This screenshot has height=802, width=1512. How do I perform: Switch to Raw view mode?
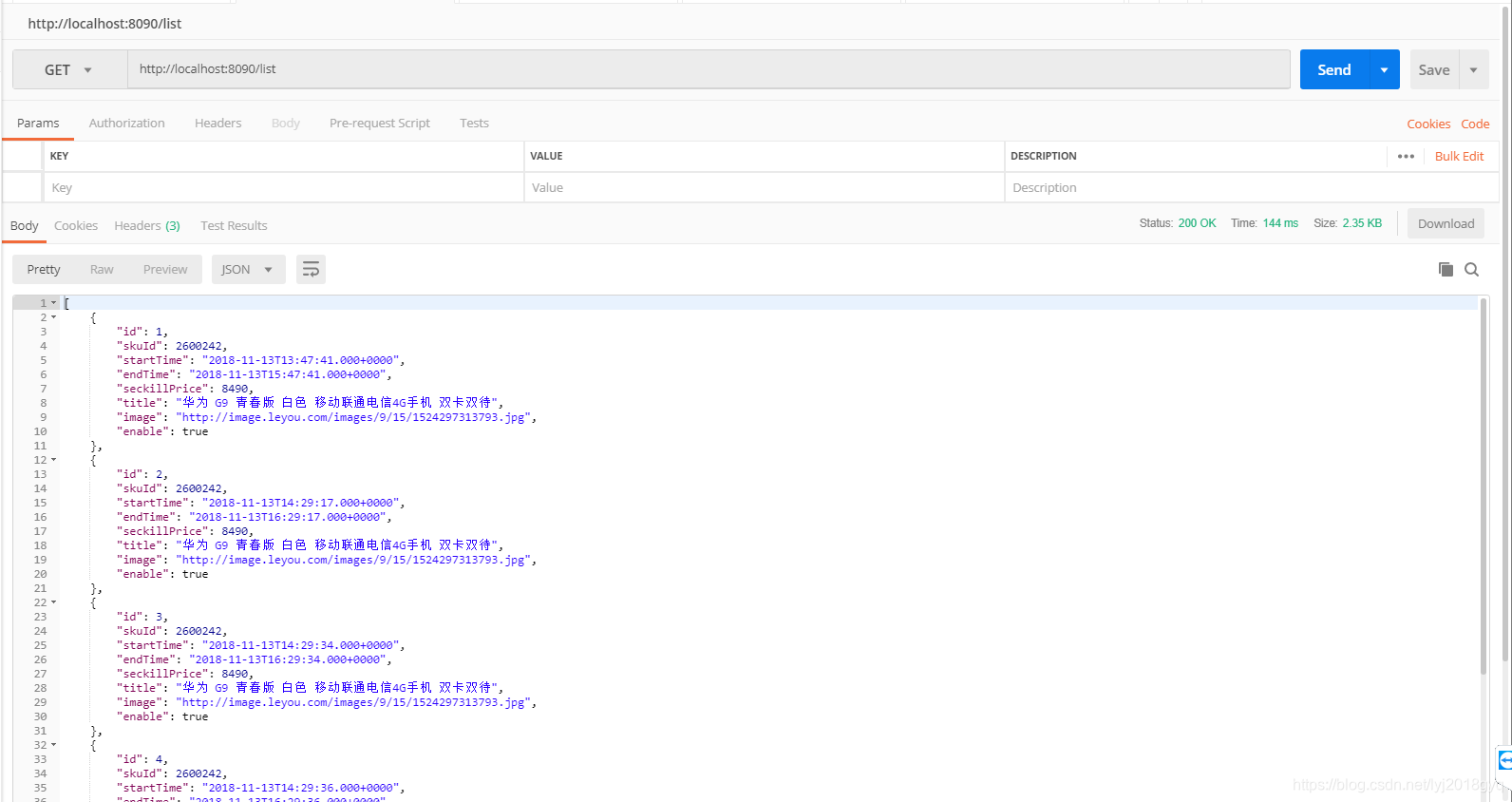[x=102, y=270]
